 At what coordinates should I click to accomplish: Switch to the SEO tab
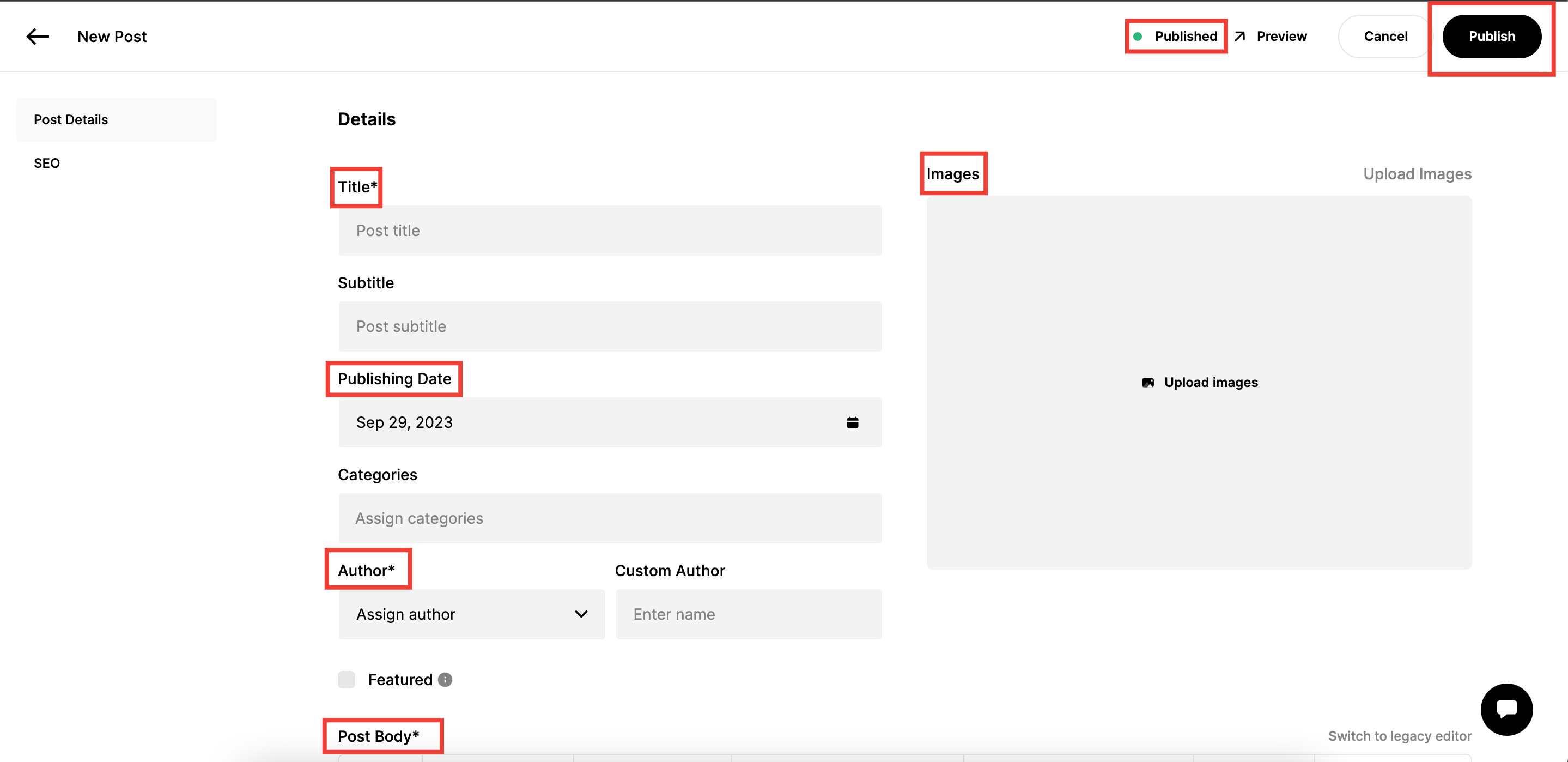click(46, 162)
